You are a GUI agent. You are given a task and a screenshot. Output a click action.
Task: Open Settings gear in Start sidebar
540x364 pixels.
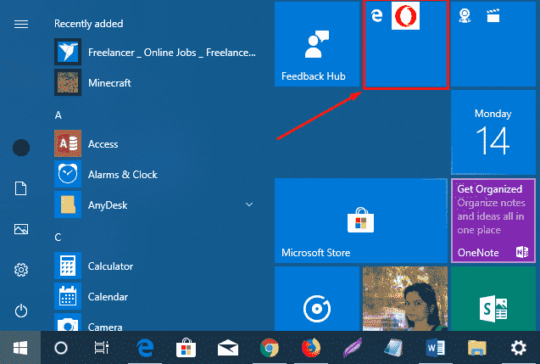[x=21, y=270]
